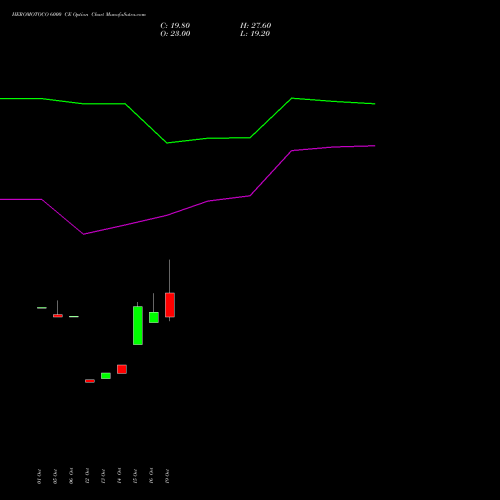Select the 14 Oct date label
Screen dimensions: 500x500
click(x=119, y=476)
